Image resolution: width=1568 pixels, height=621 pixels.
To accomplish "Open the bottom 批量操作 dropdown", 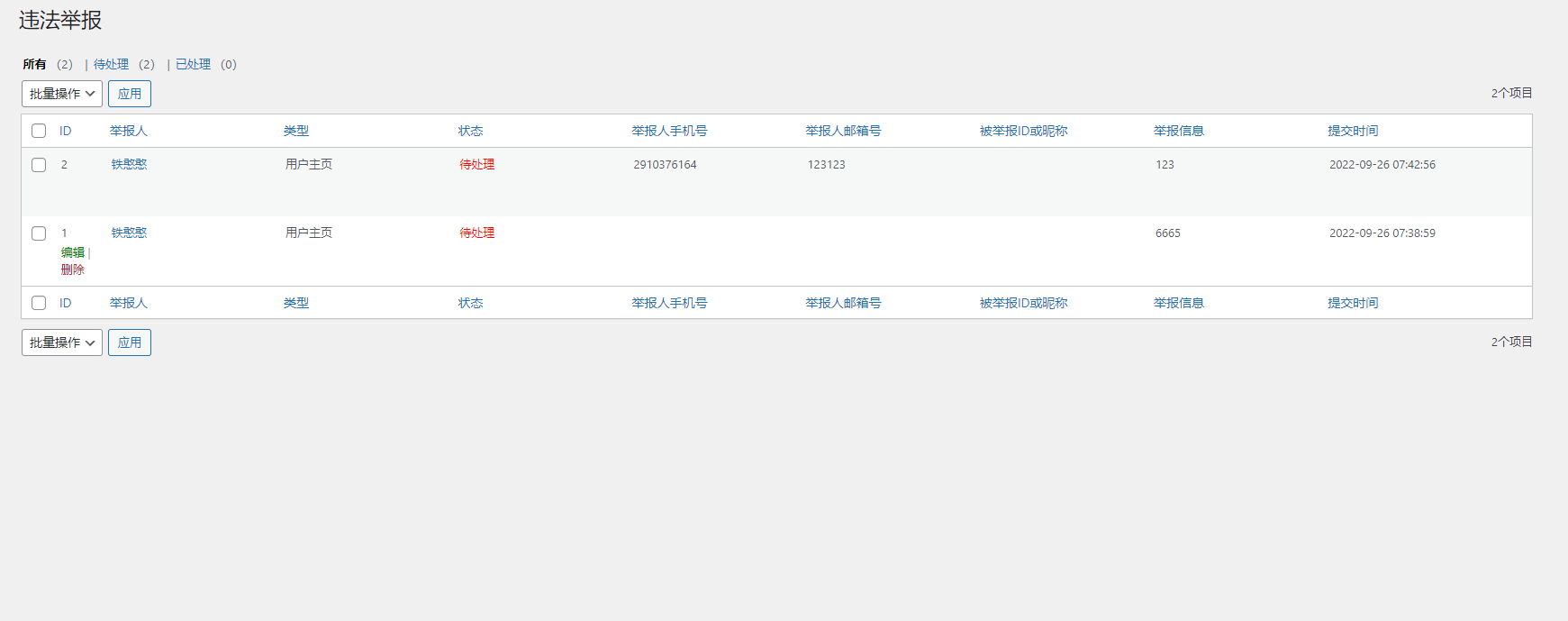I will [x=62, y=342].
